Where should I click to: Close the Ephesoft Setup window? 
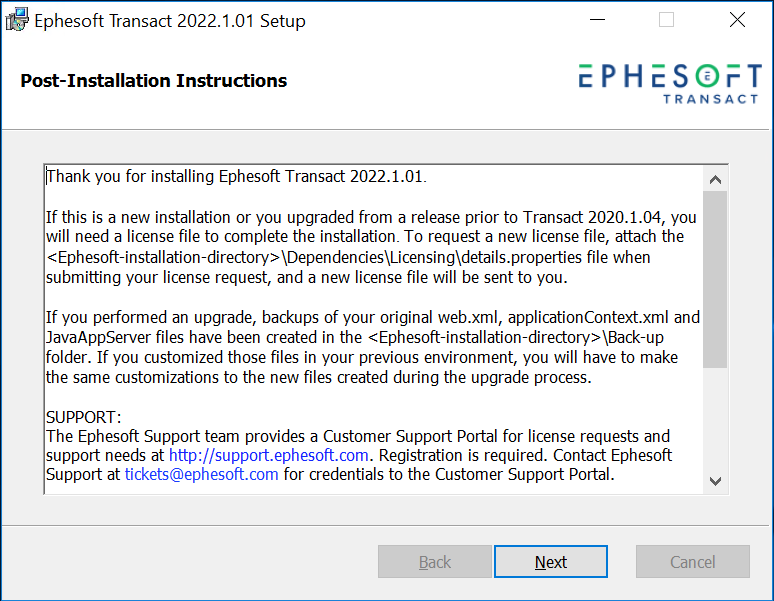[737, 20]
